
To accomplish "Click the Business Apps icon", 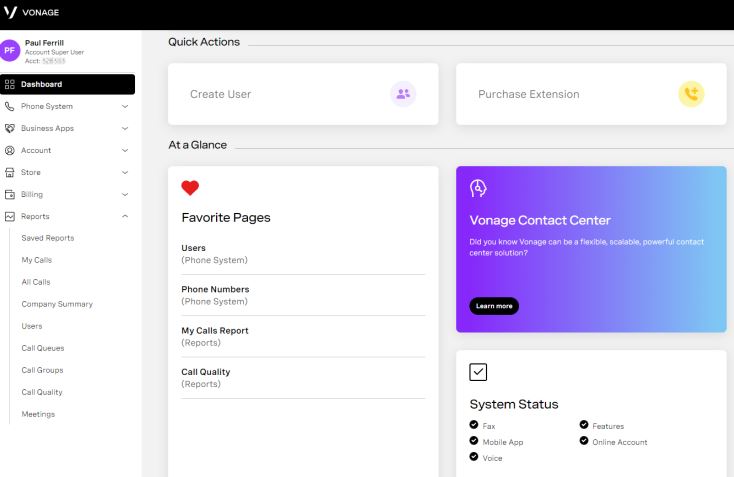I will tap(9, 128).
